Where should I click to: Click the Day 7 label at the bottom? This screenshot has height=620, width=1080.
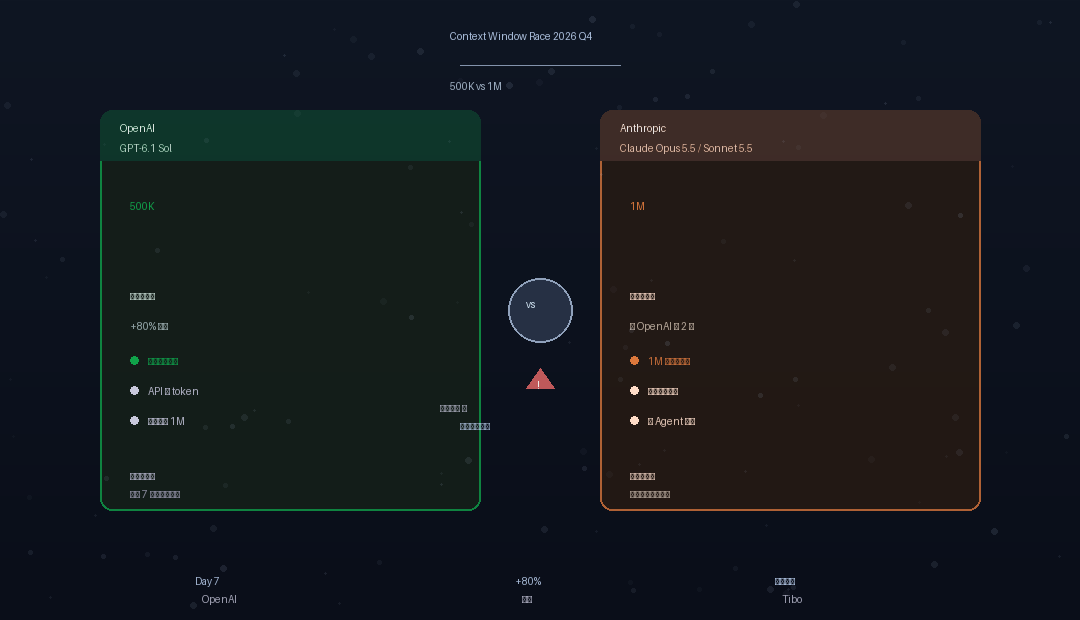coord(207,581)
